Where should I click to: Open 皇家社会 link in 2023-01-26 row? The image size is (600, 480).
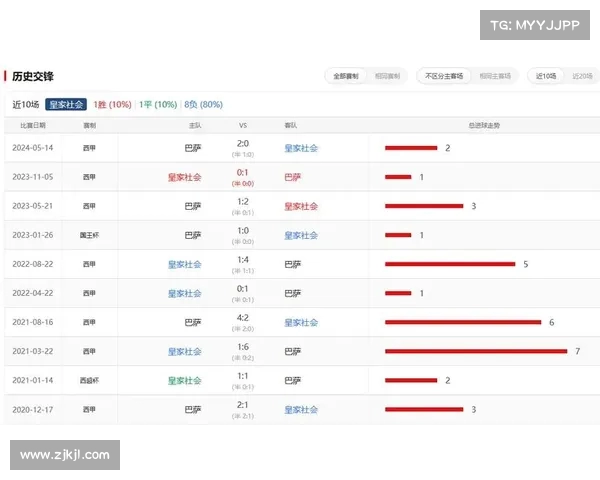tap(301, 235)
